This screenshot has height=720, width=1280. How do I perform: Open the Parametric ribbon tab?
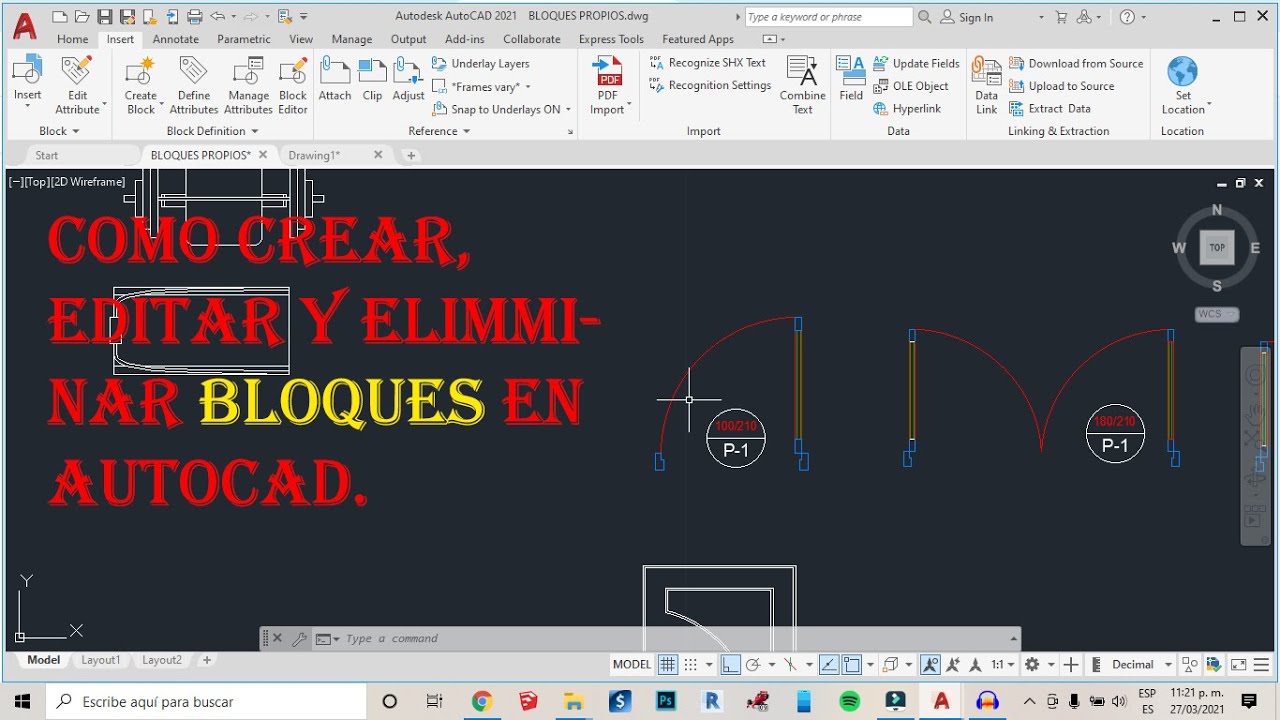click(x=244, y=39)
